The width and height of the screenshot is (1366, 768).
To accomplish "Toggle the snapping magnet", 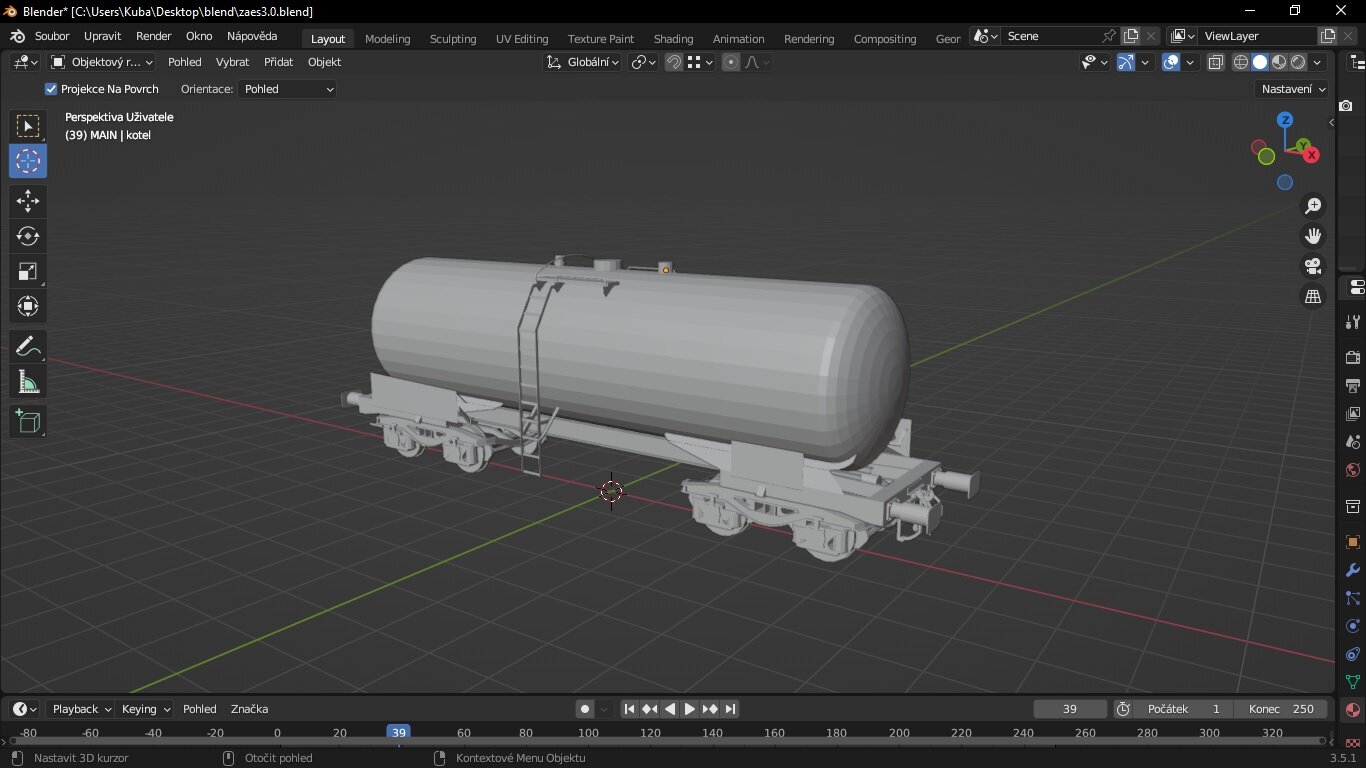I will 674,62.
